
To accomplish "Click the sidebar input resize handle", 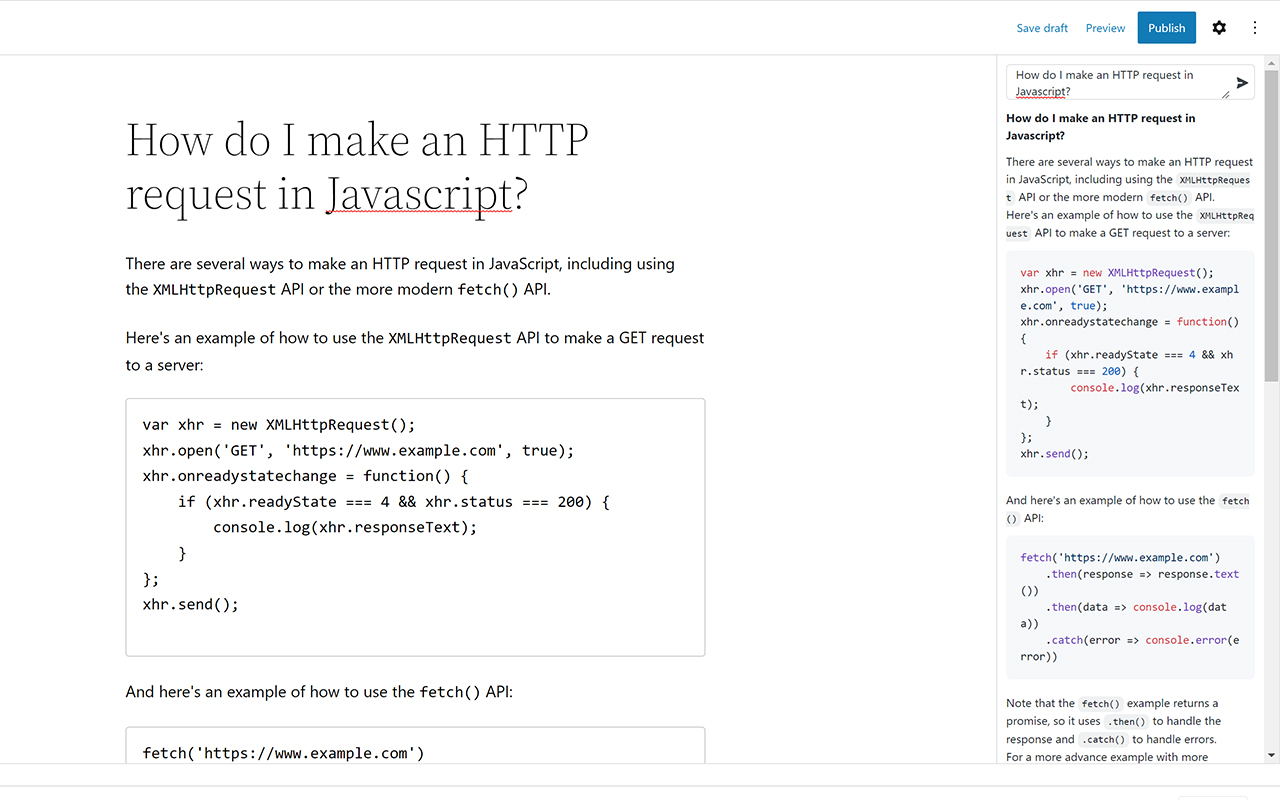I will [1225, 94].
